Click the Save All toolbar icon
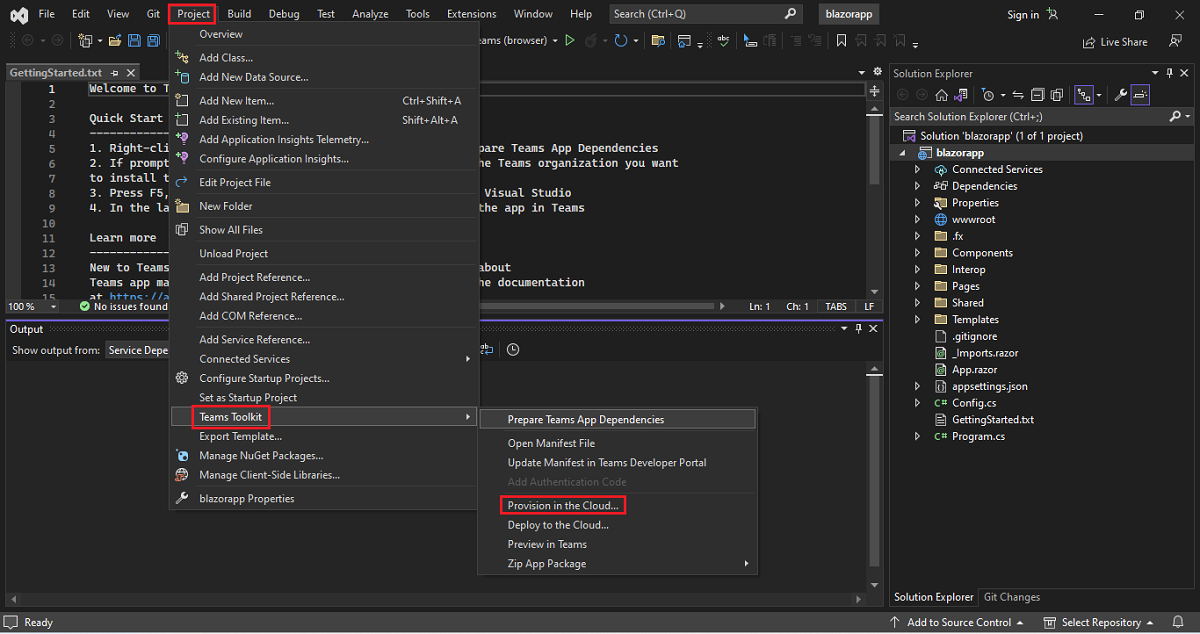The width and height of the screenshot is (1200, 634). pos(153,41)
